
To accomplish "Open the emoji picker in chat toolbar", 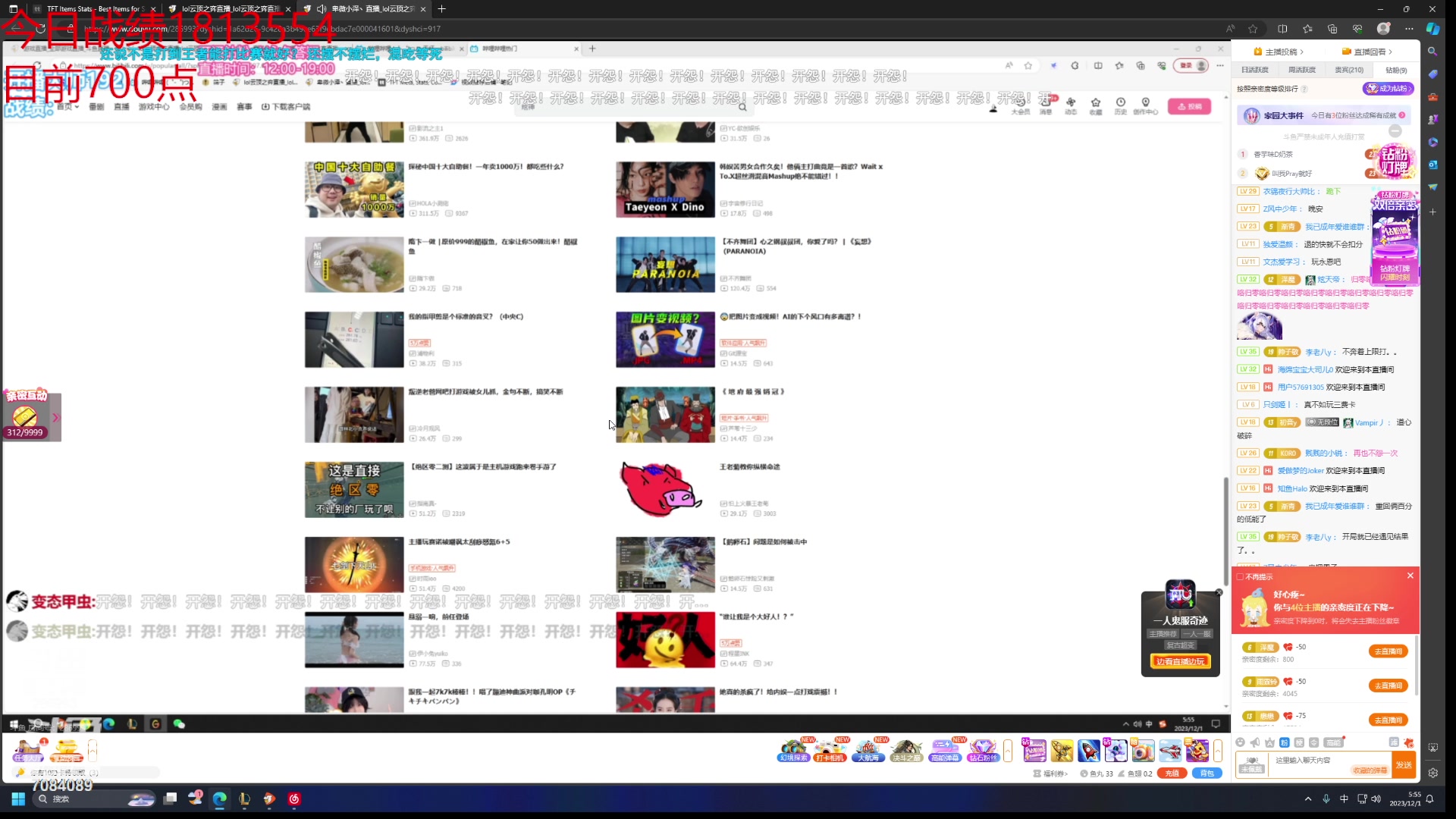I will (x=1241, y=742).
